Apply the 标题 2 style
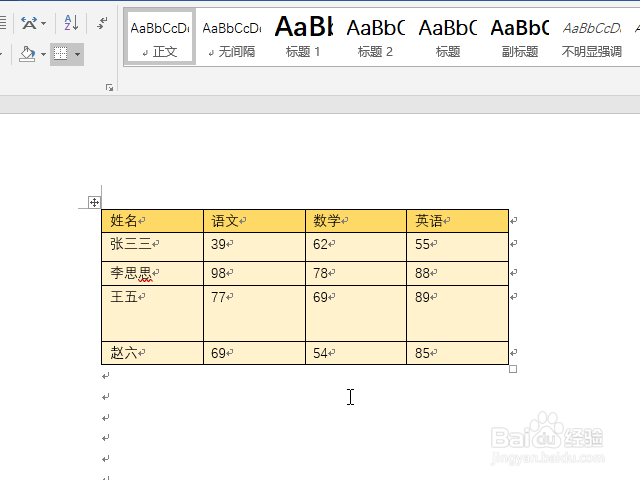 click(x=376, y=37)
